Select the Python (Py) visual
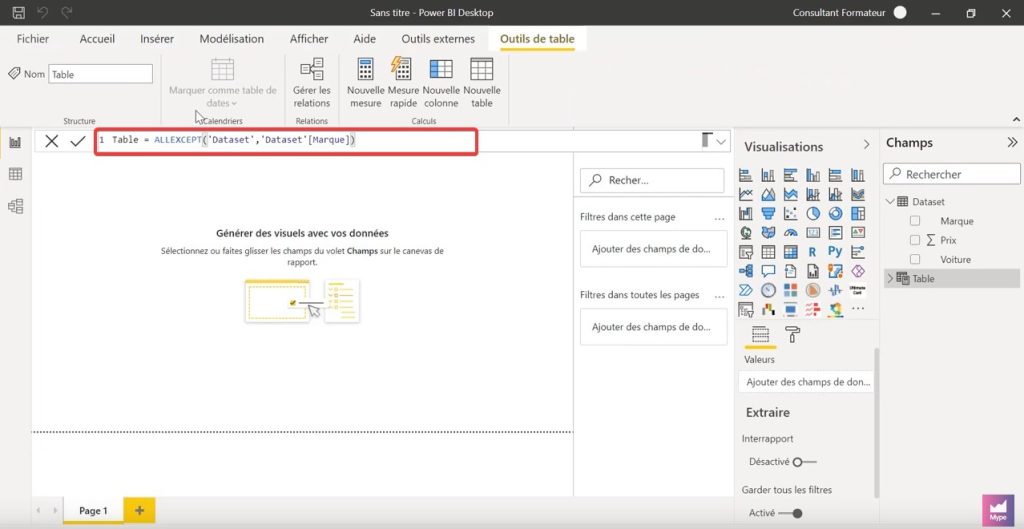 click(835, 251)
